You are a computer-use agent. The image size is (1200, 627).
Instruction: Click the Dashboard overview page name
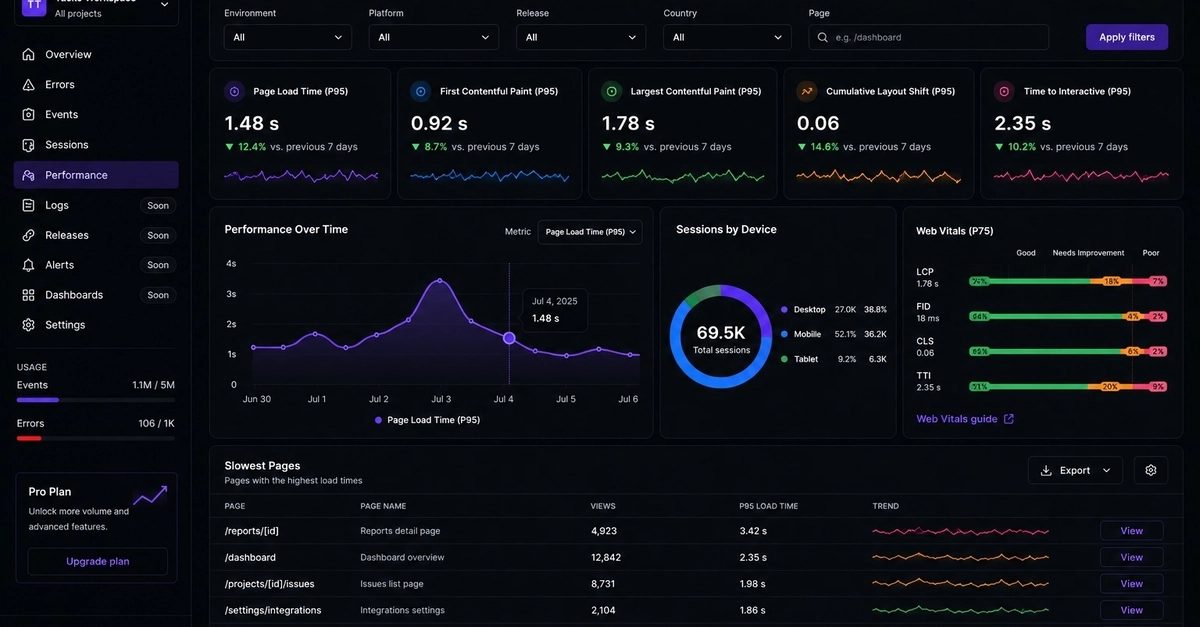coord(402,557)
